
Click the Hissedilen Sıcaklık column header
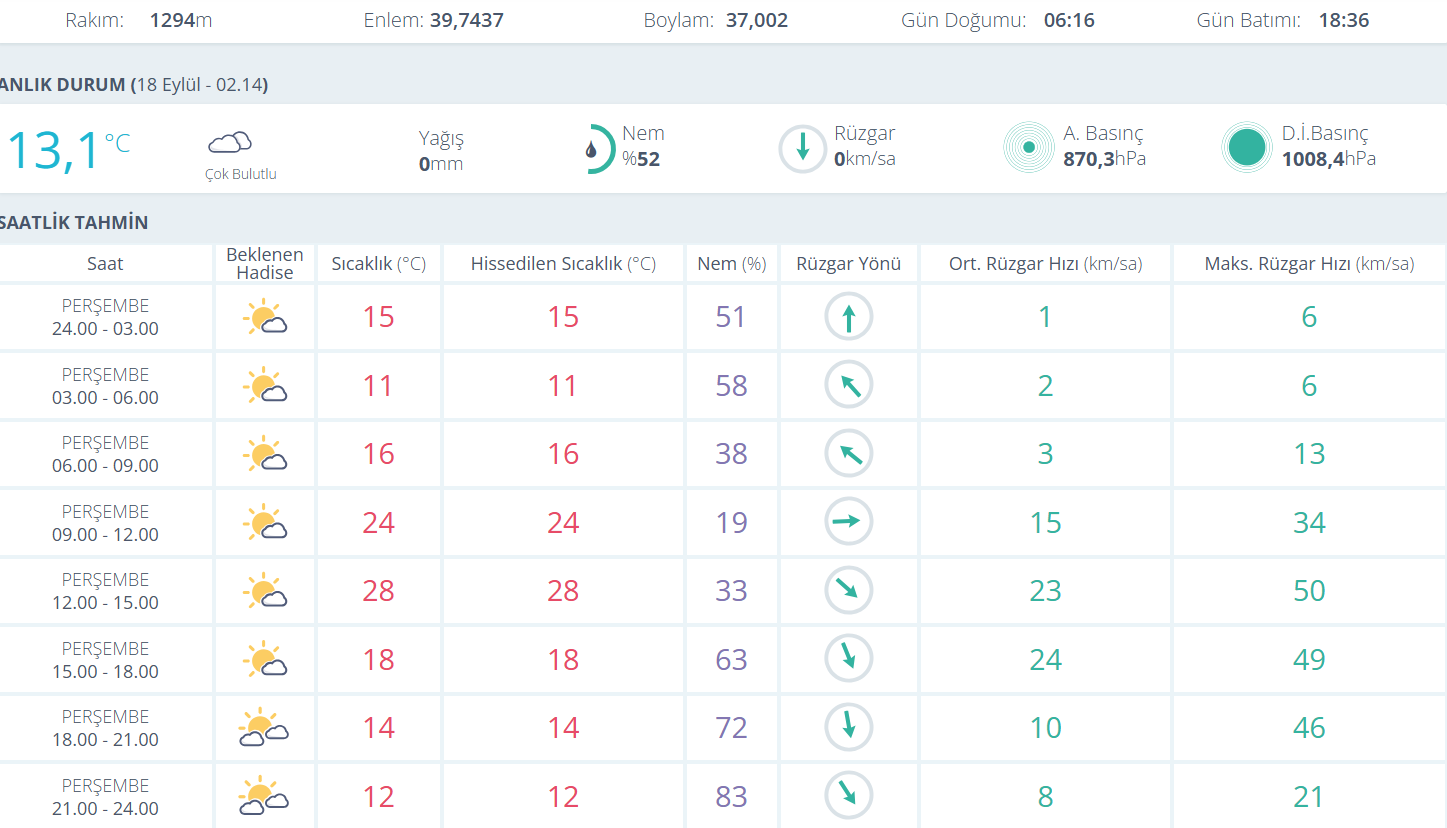(563, 264)
